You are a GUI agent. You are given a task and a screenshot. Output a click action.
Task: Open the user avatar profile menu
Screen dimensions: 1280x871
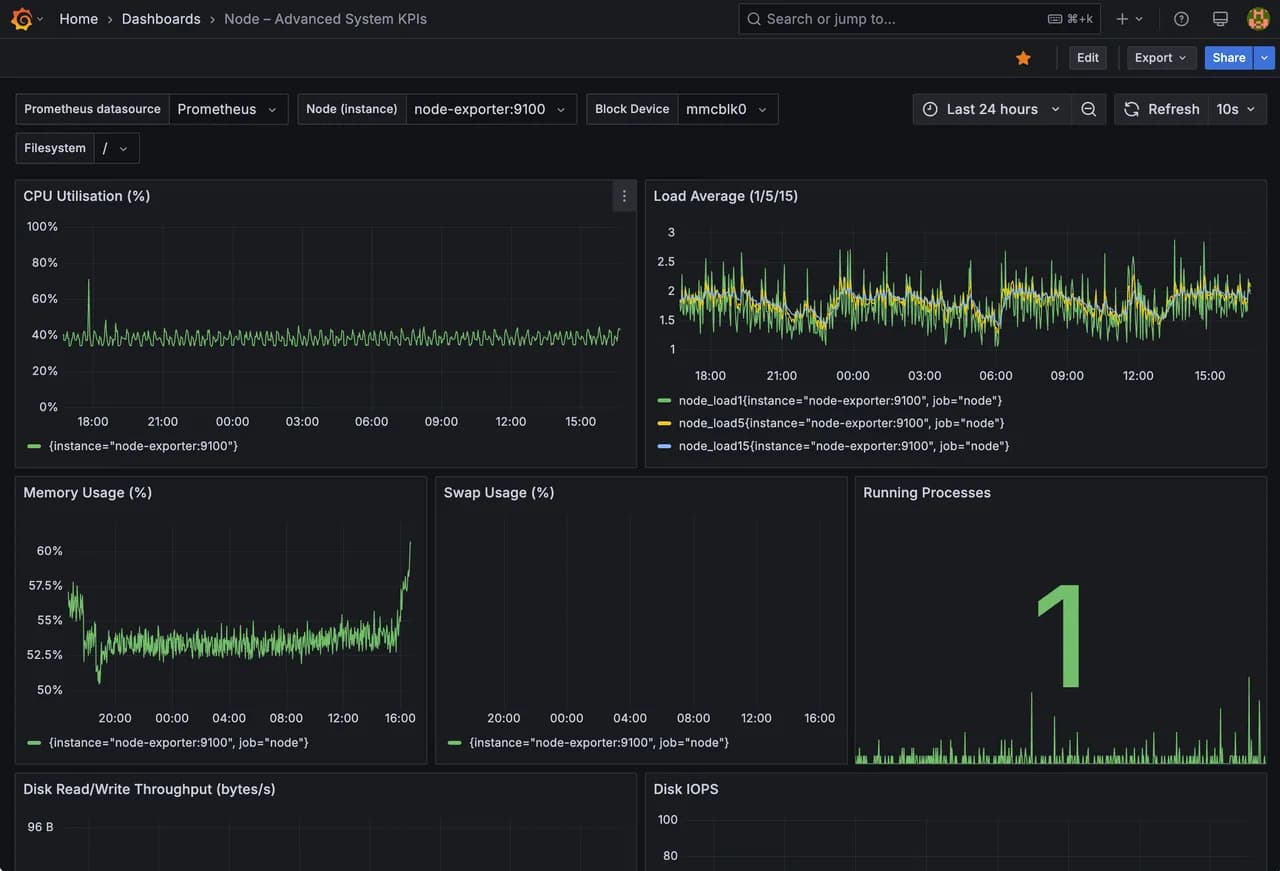tap(1258, 19)
